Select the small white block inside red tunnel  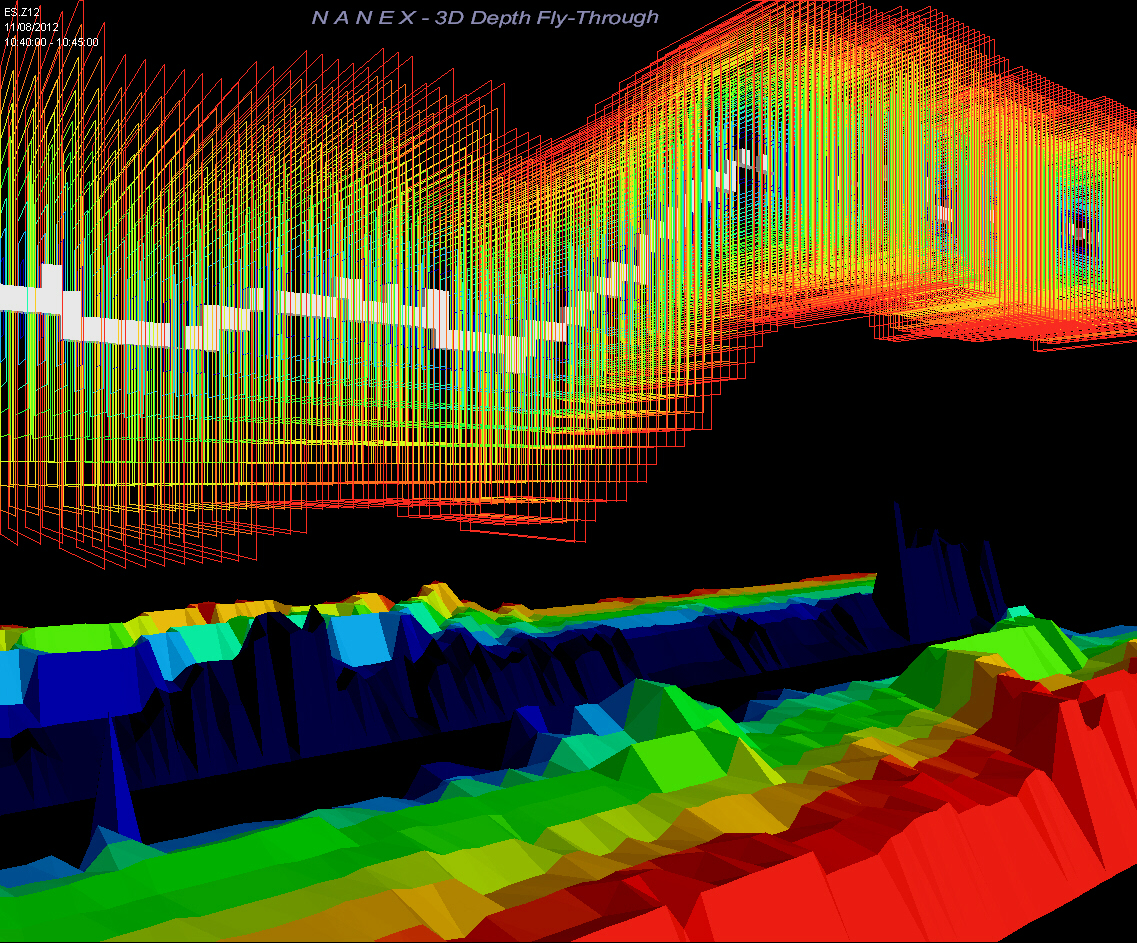(943, 212)
